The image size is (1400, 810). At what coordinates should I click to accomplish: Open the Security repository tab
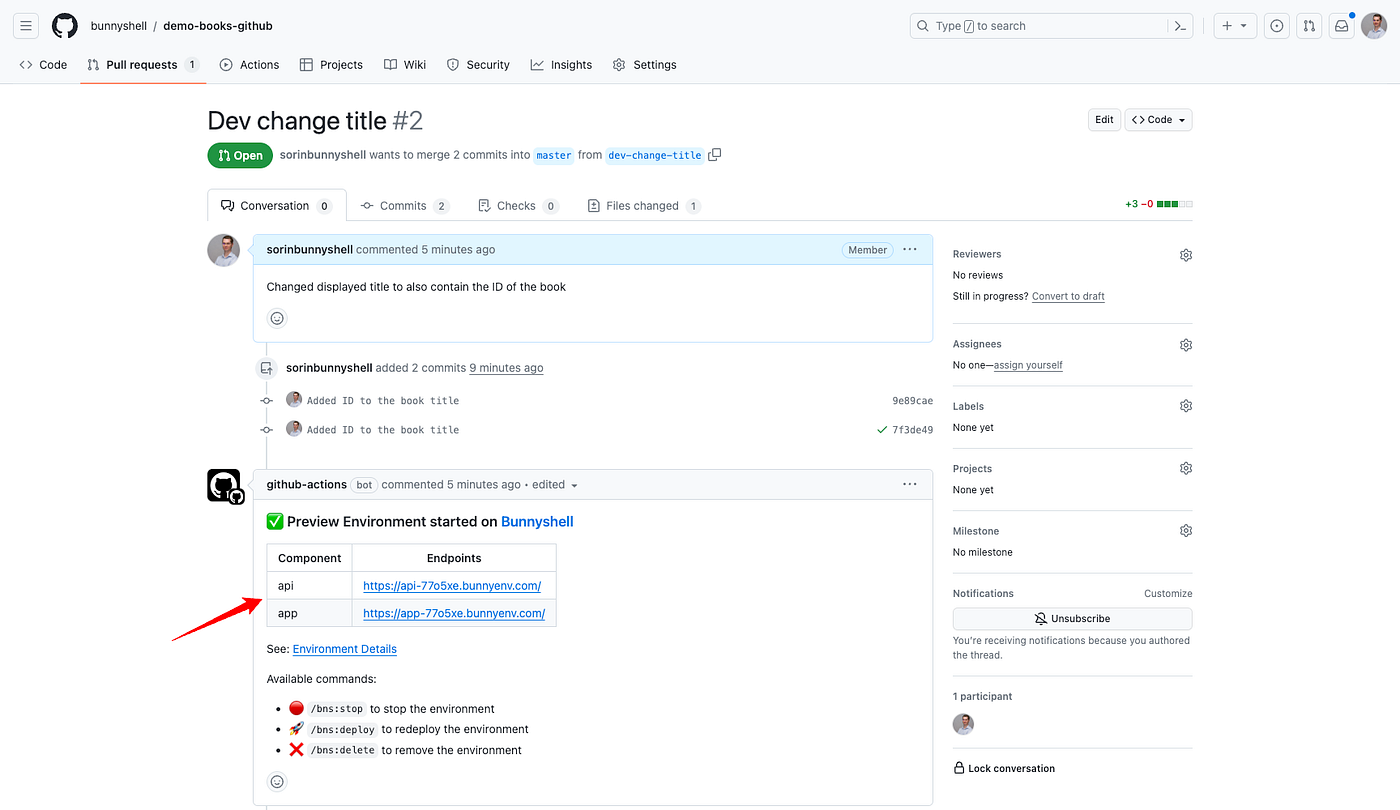click(x=478, y=65)
